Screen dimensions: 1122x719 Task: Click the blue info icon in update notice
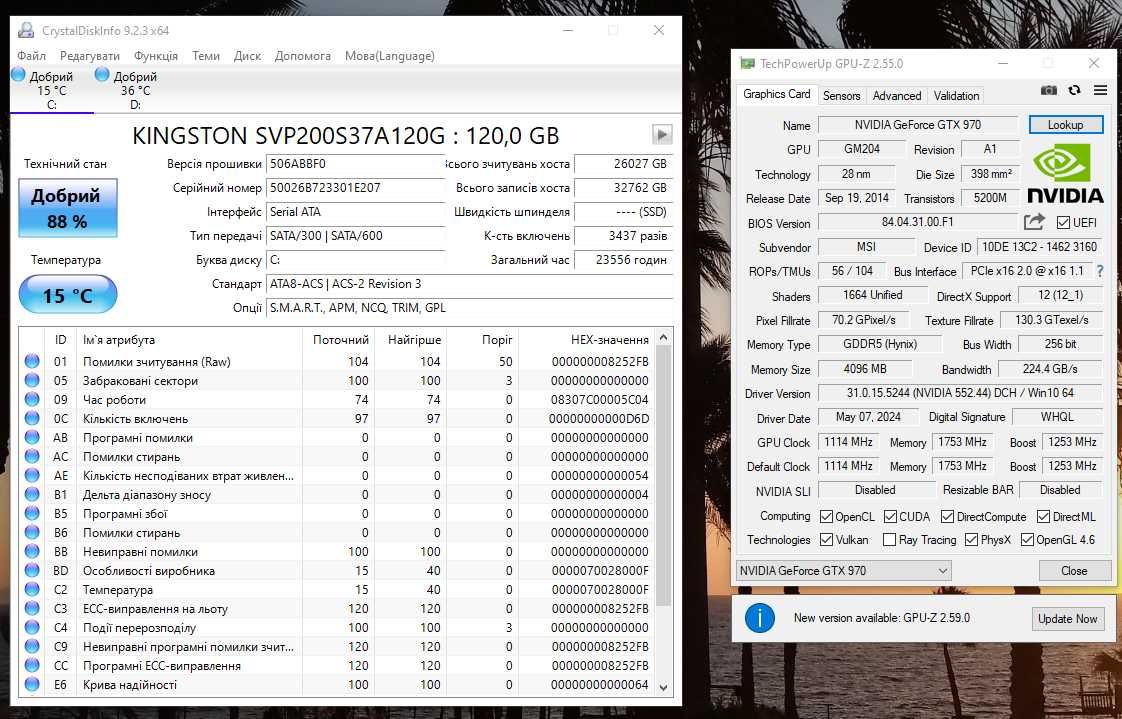(x=759, y=617)
